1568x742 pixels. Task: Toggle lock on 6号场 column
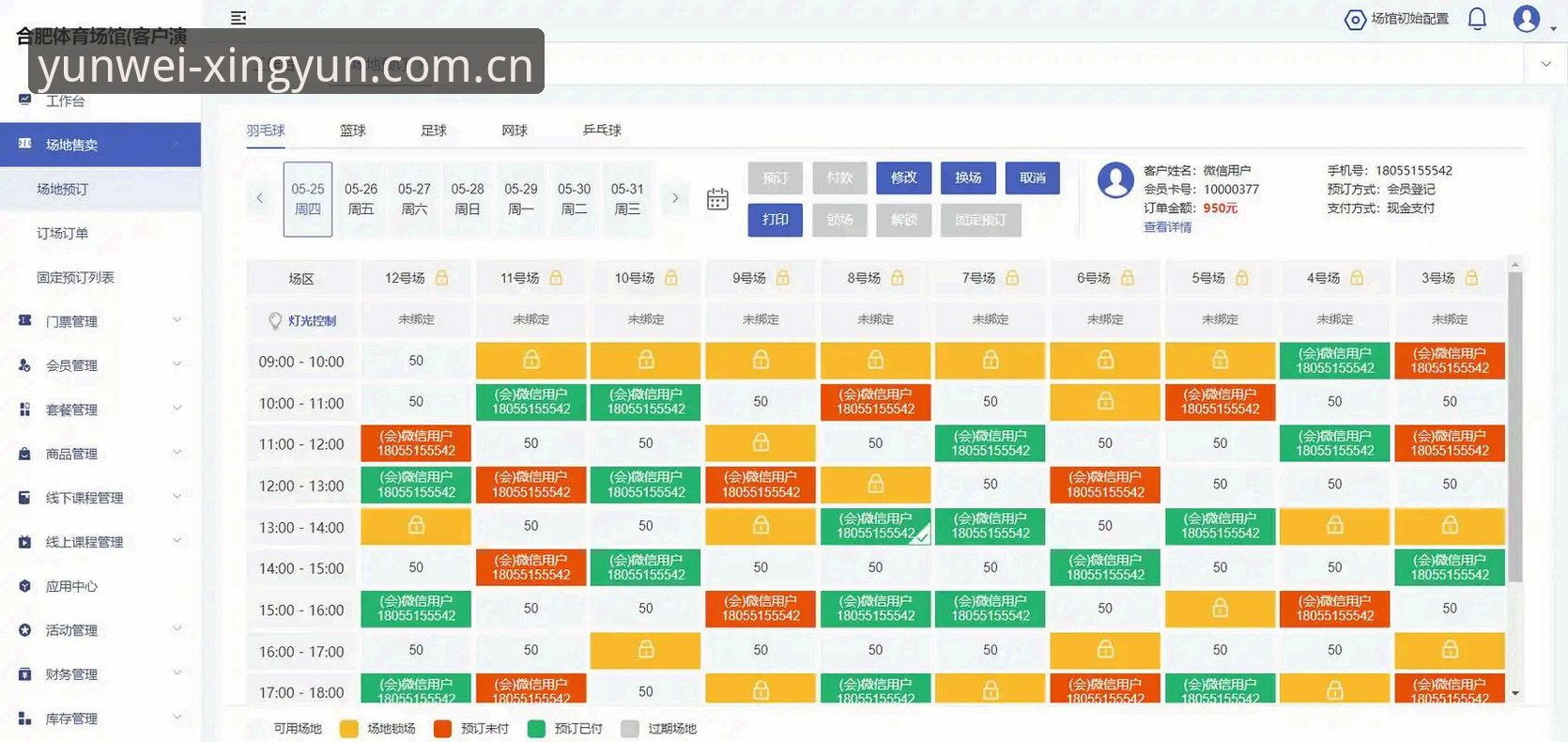(1128, 278)
